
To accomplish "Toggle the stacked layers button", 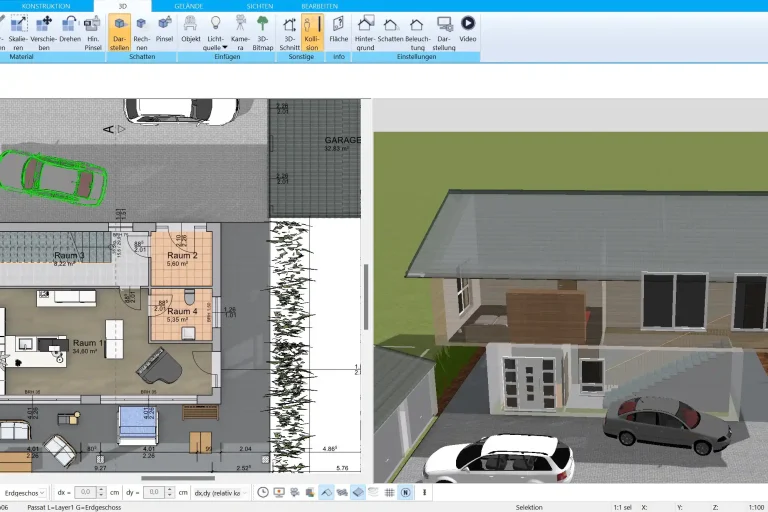I will tap(374, 492).
